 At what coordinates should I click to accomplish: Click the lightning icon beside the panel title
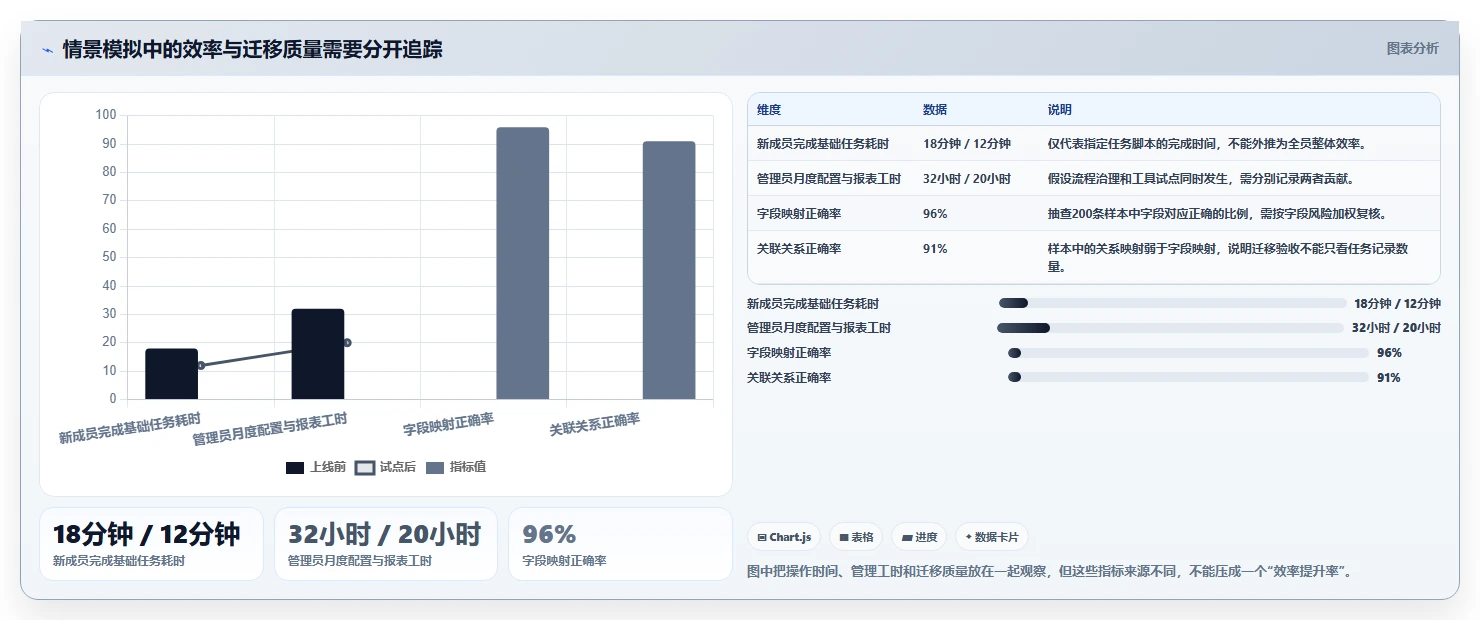pyautogui.click(x=47, y=50)
